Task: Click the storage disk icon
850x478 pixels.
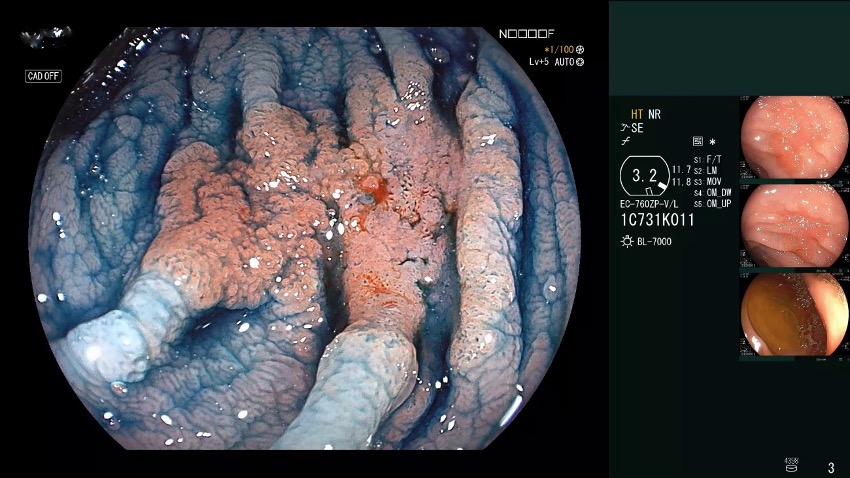Action: tap(792, 465)
